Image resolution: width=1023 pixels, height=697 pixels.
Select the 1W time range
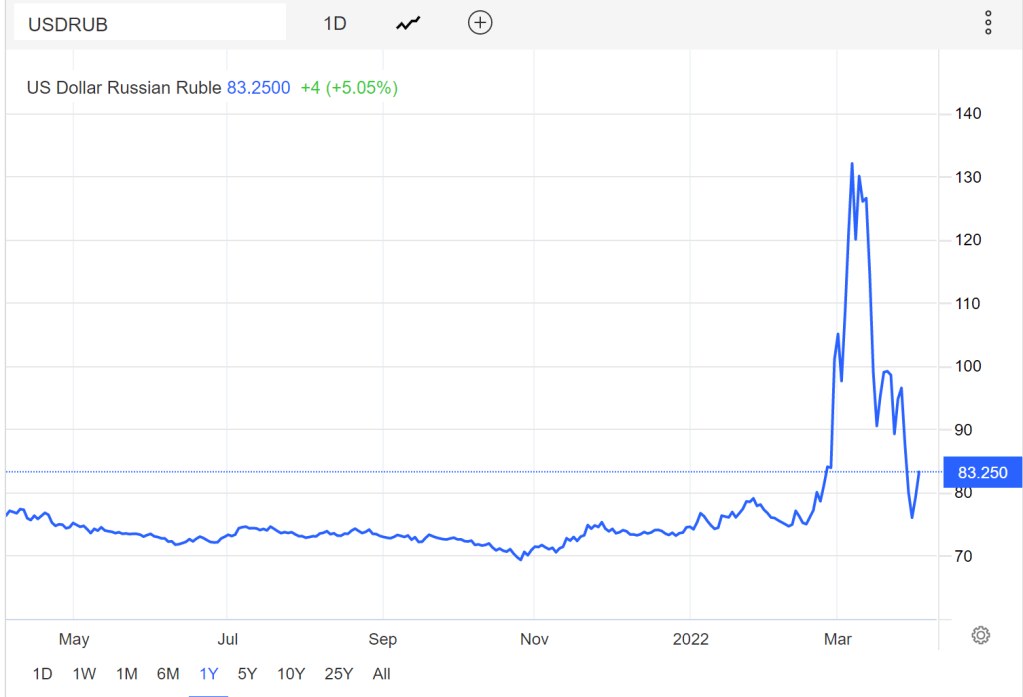coord(84,674)
